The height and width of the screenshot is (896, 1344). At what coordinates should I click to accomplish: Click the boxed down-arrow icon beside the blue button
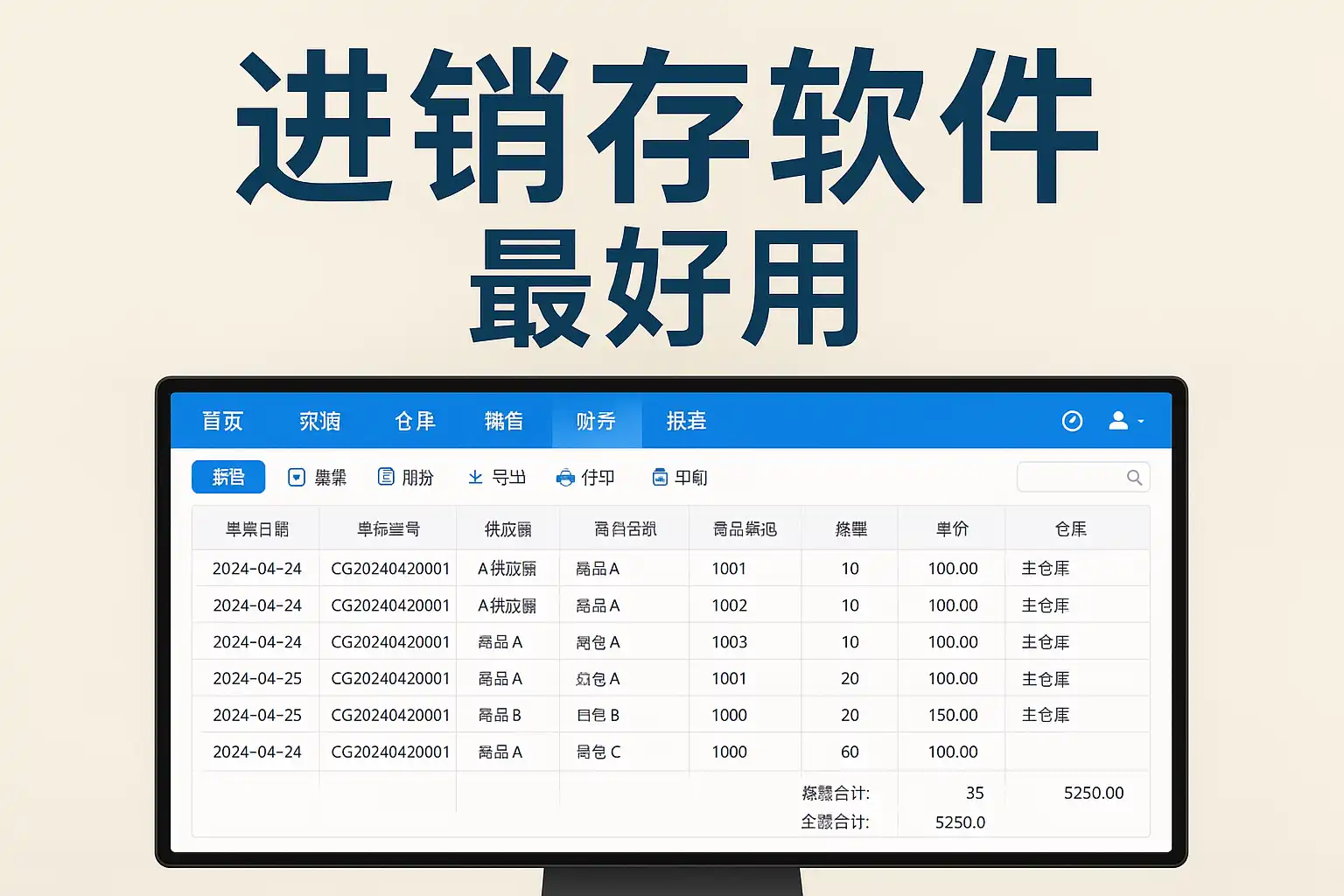pyautogui.click(x=297, y=477)
